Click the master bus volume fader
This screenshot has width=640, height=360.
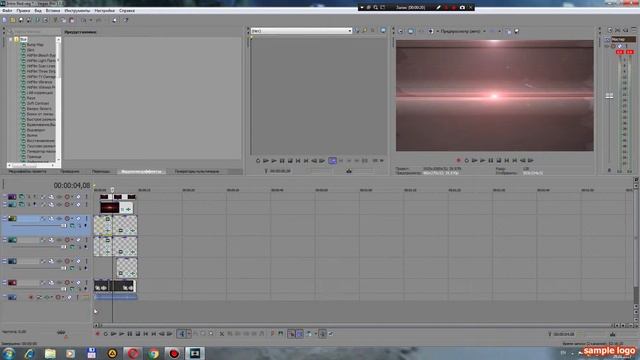point(609,96)
